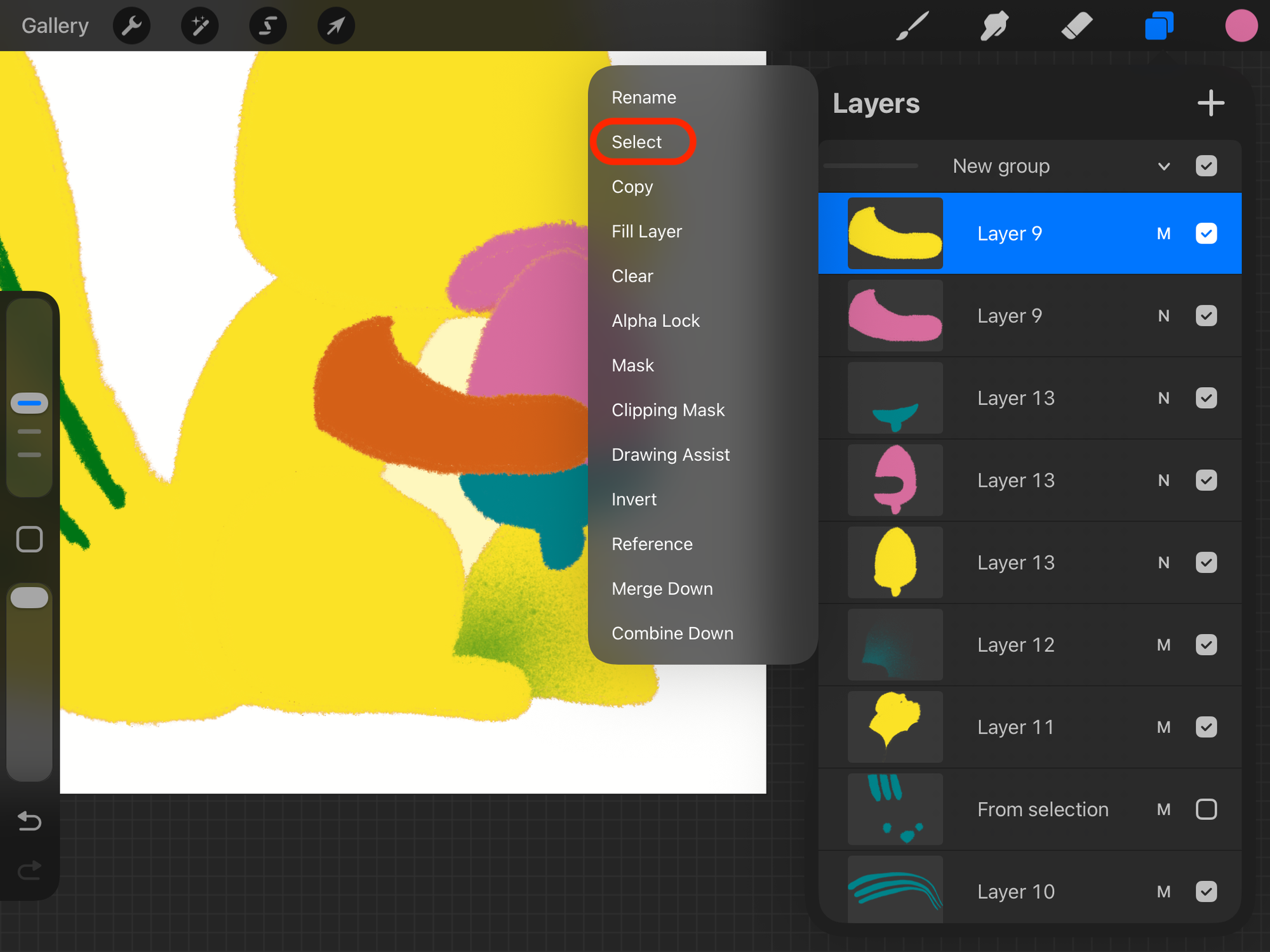The image size is (1270, 952).
Task: Select the Eraser tool
Action: coord(1076,26)
